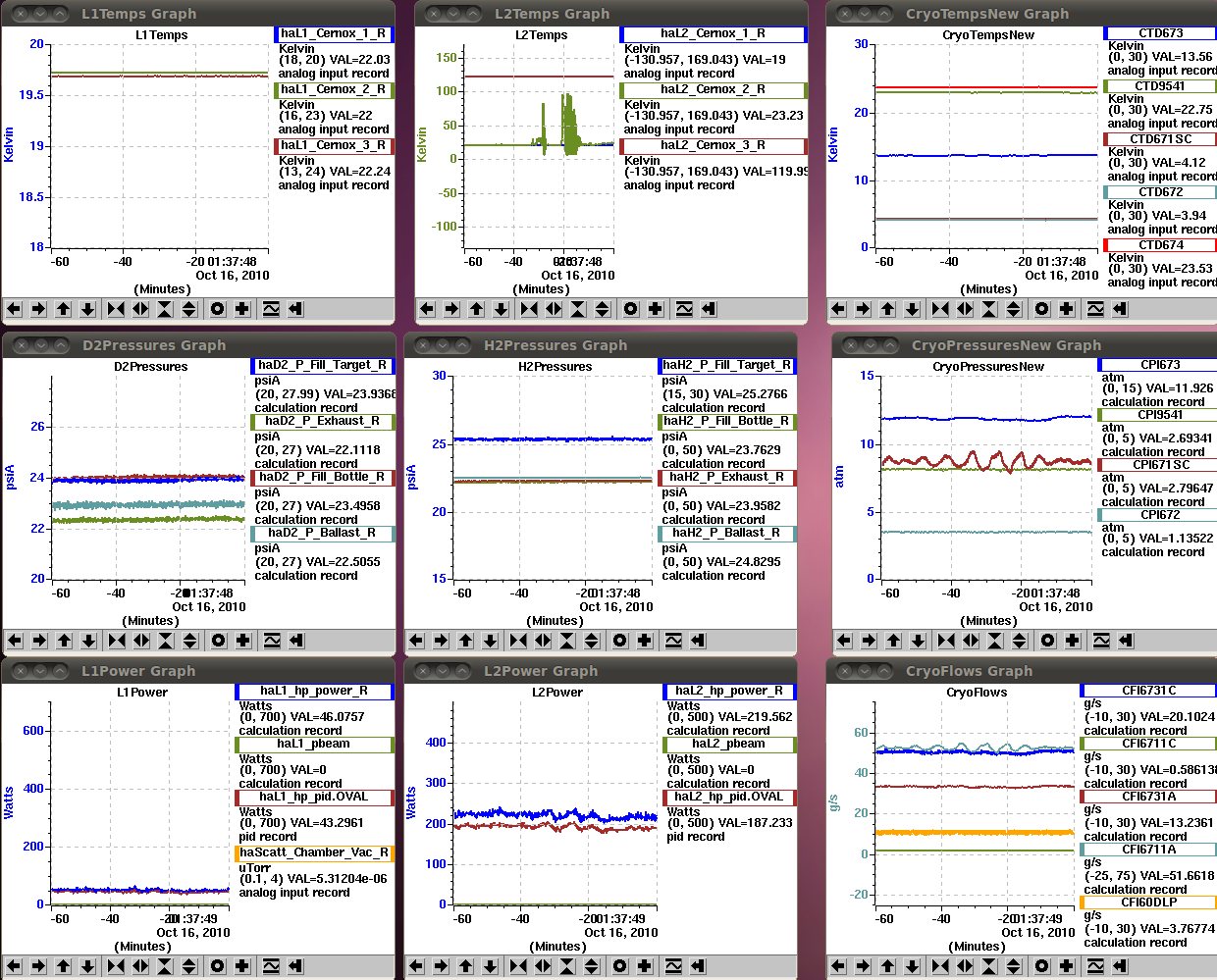Click the CryoFlows Graph window title bar

pyautogui.click(x=1022, y=671)
